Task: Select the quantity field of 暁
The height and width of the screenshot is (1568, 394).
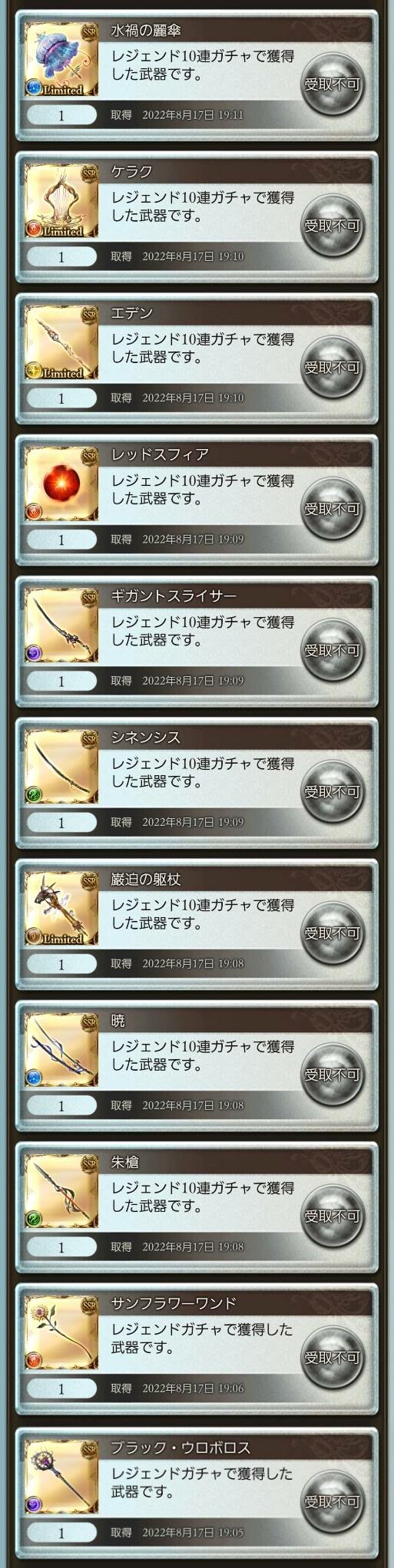Action: pyautogui.click(x=61, y=1105)
